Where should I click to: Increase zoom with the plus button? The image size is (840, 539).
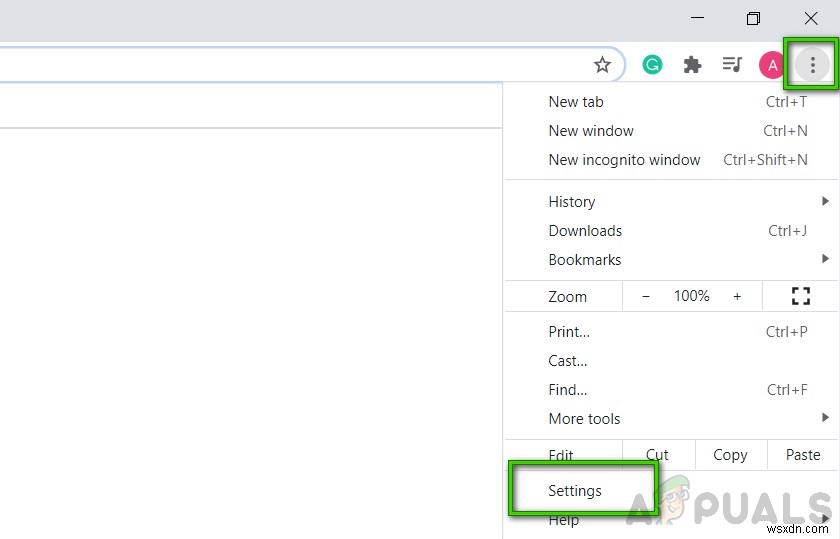point(737,296)
